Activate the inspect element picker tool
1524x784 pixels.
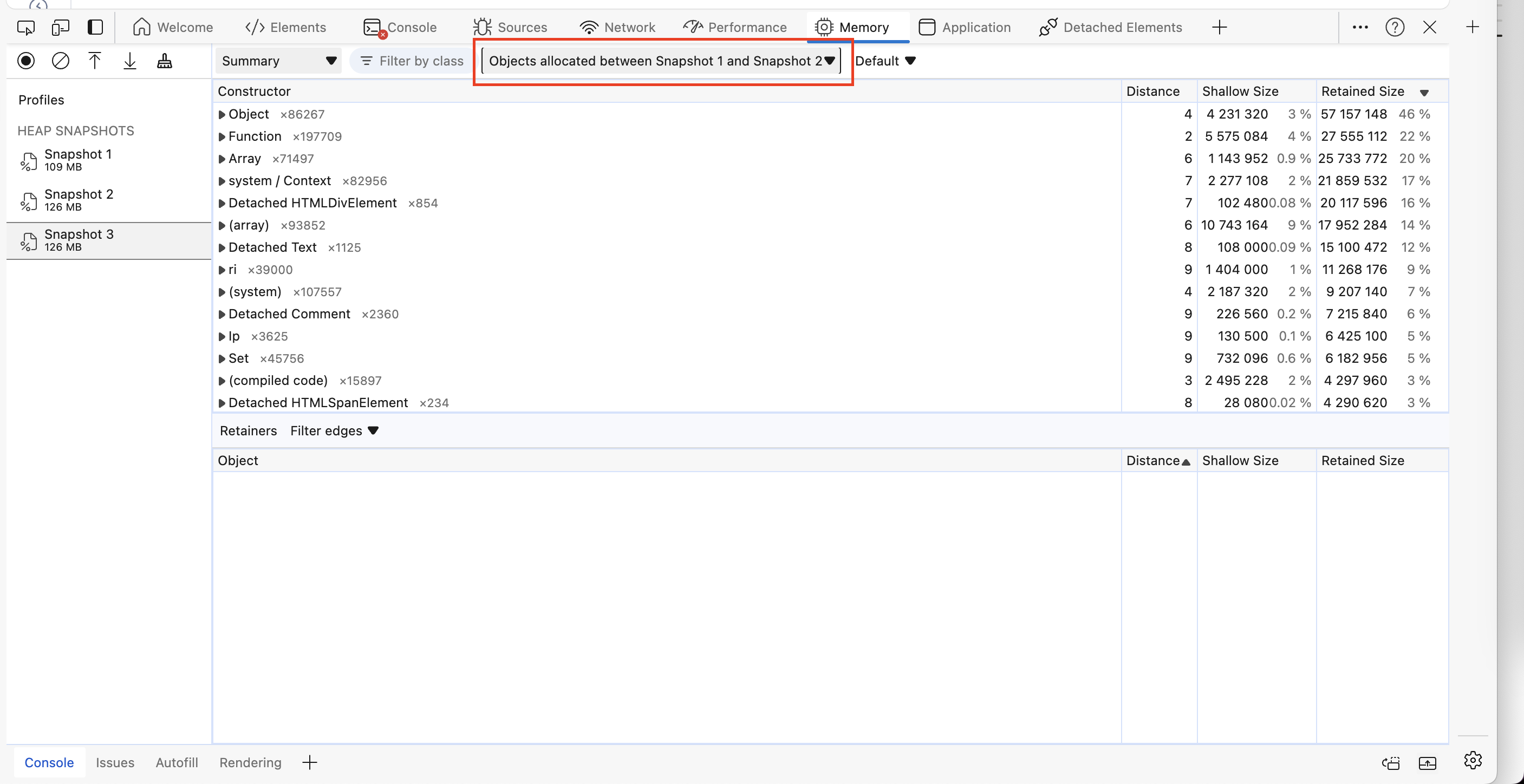(25, 27)
